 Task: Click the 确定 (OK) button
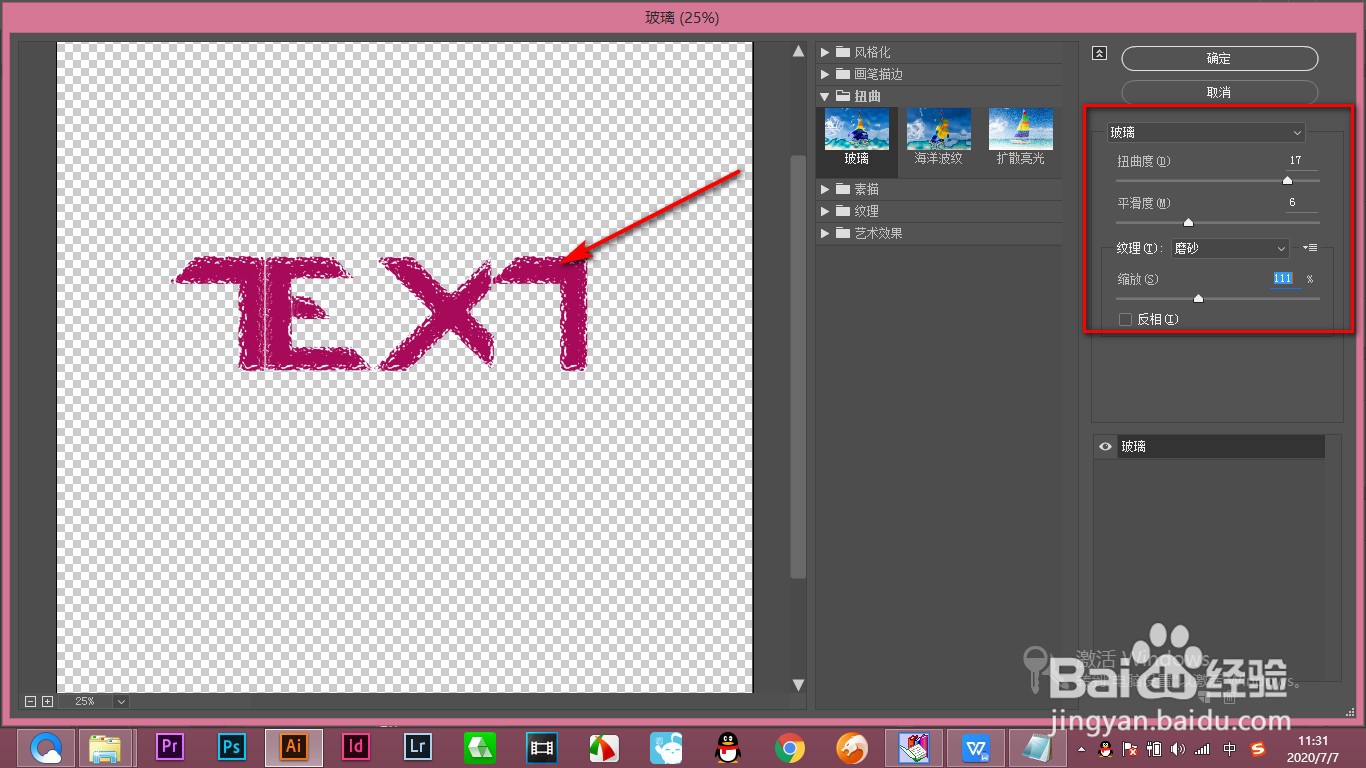[x=1218, y=58]
